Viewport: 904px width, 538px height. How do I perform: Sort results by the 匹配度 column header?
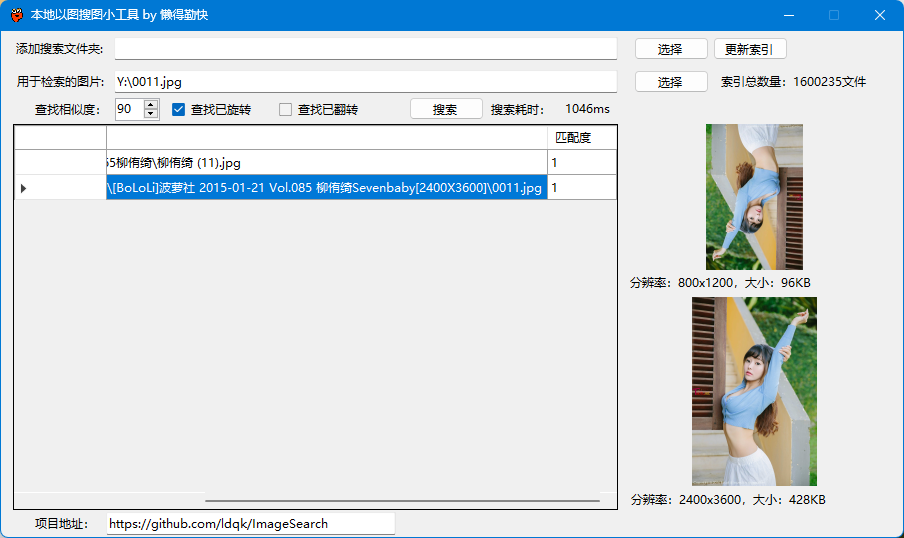(x=581, y=138)
